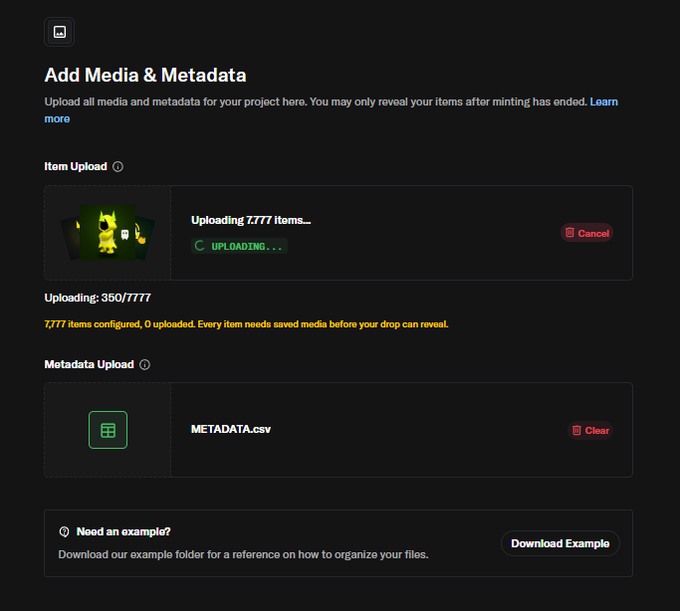
Task: Click the UPLOADING... status badge
Action: tap(239, 246)
